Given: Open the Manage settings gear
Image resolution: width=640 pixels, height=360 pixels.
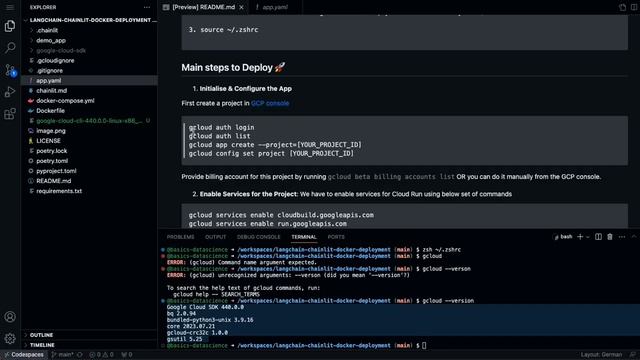Looking at the screenshot, I should [10, 338].
